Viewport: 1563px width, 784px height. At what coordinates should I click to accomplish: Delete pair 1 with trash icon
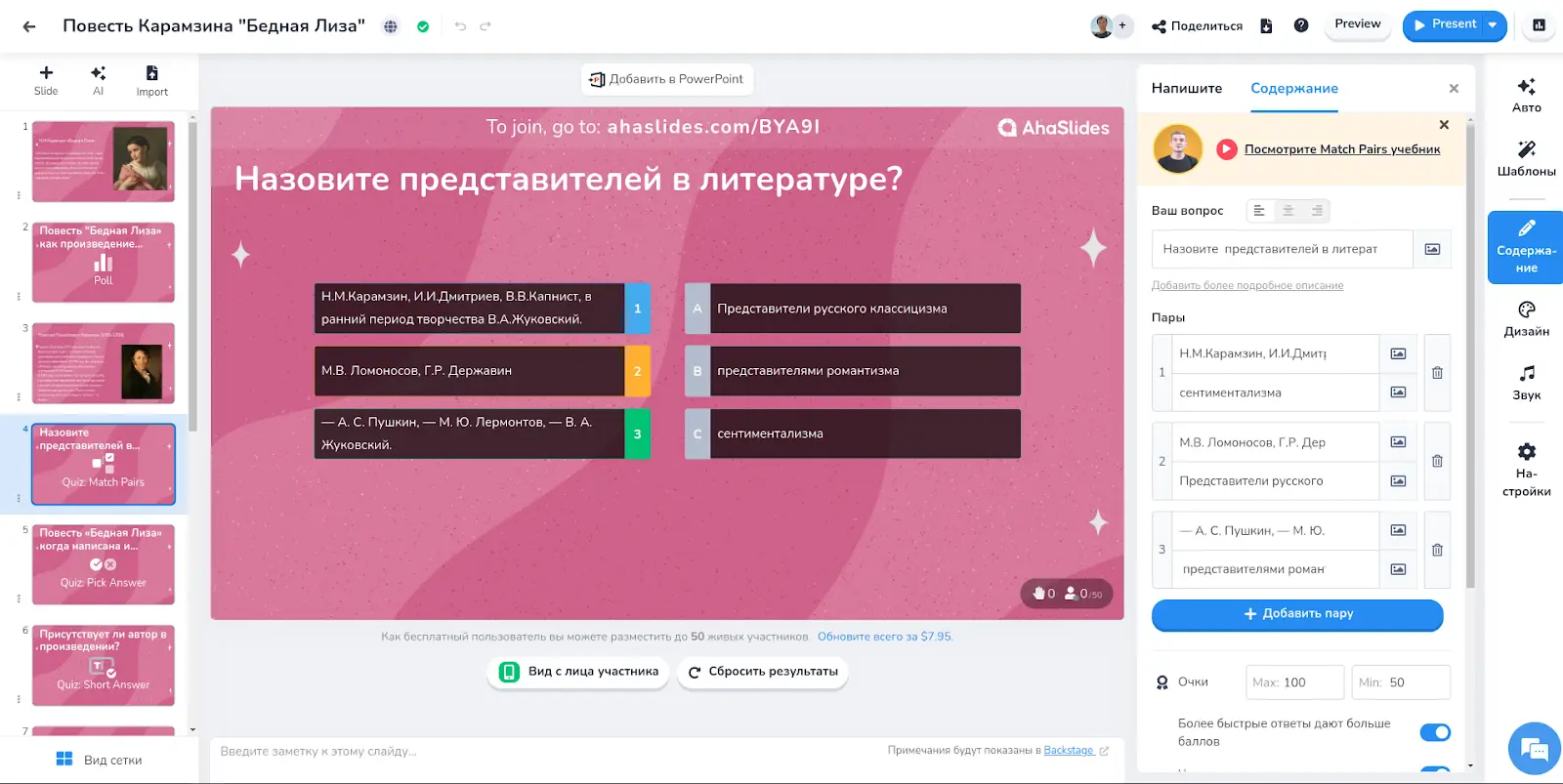pyautogui.click(x=1437, y=373)
